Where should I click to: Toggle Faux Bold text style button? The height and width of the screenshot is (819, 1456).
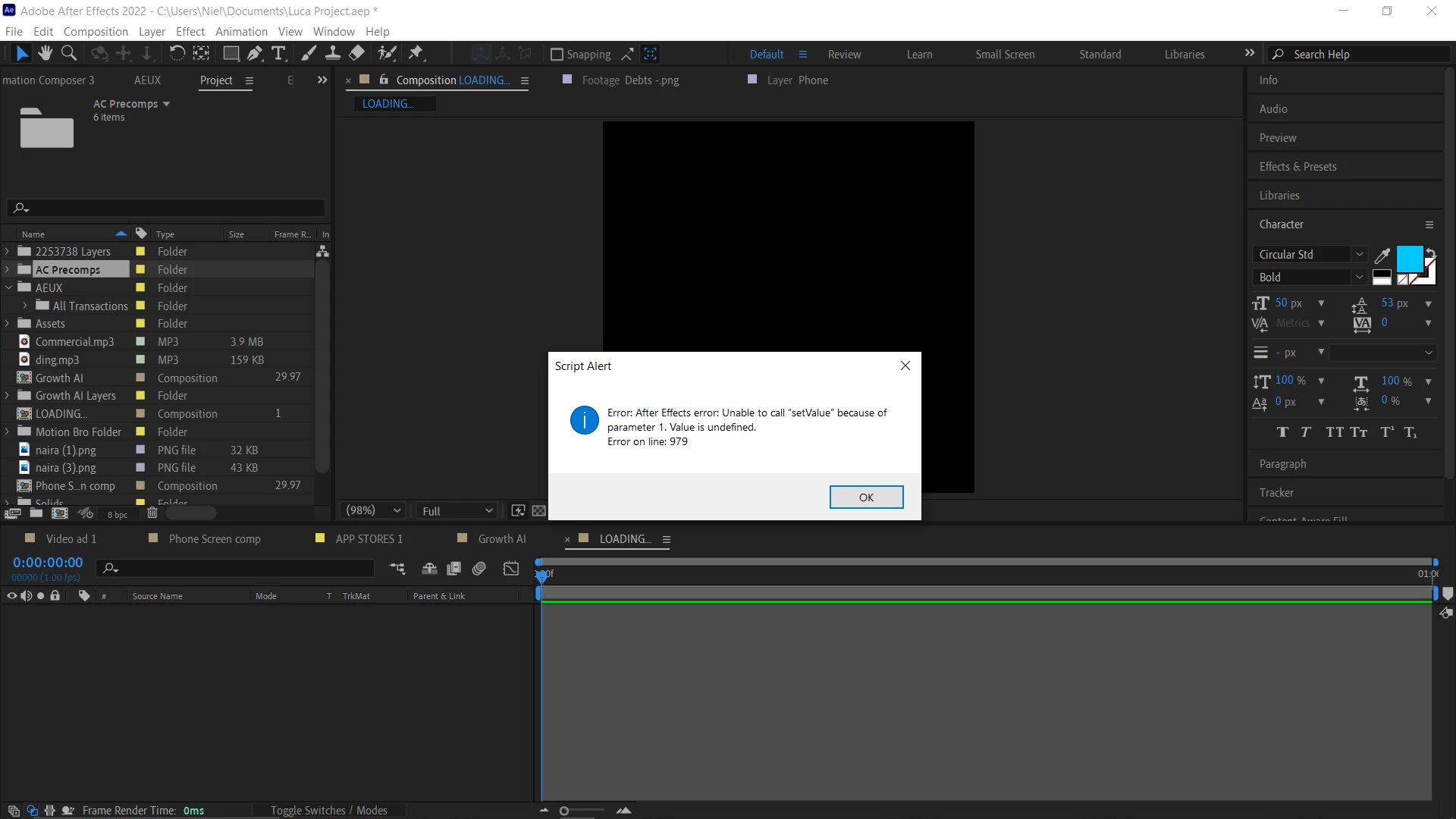(1282, 432)
